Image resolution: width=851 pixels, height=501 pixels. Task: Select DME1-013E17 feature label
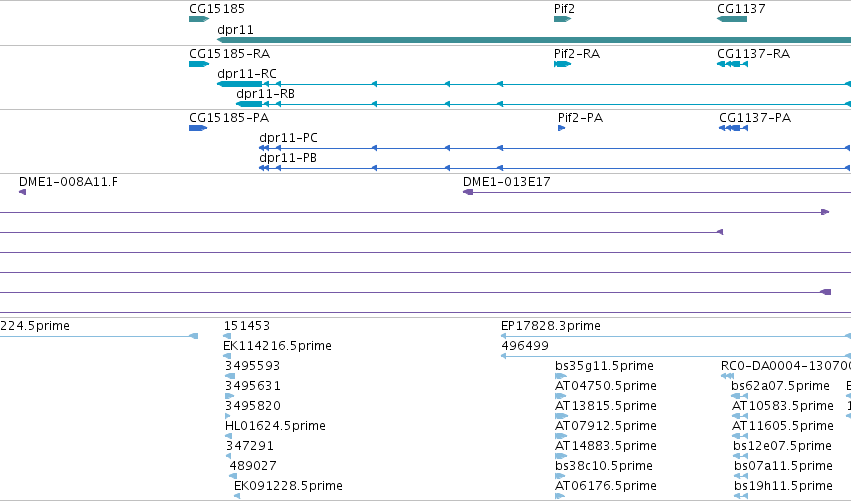point(506,182)
